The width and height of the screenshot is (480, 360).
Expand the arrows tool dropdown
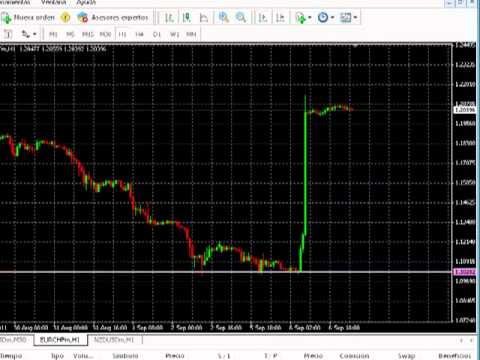pyautogui.click(x=35, y=34)
